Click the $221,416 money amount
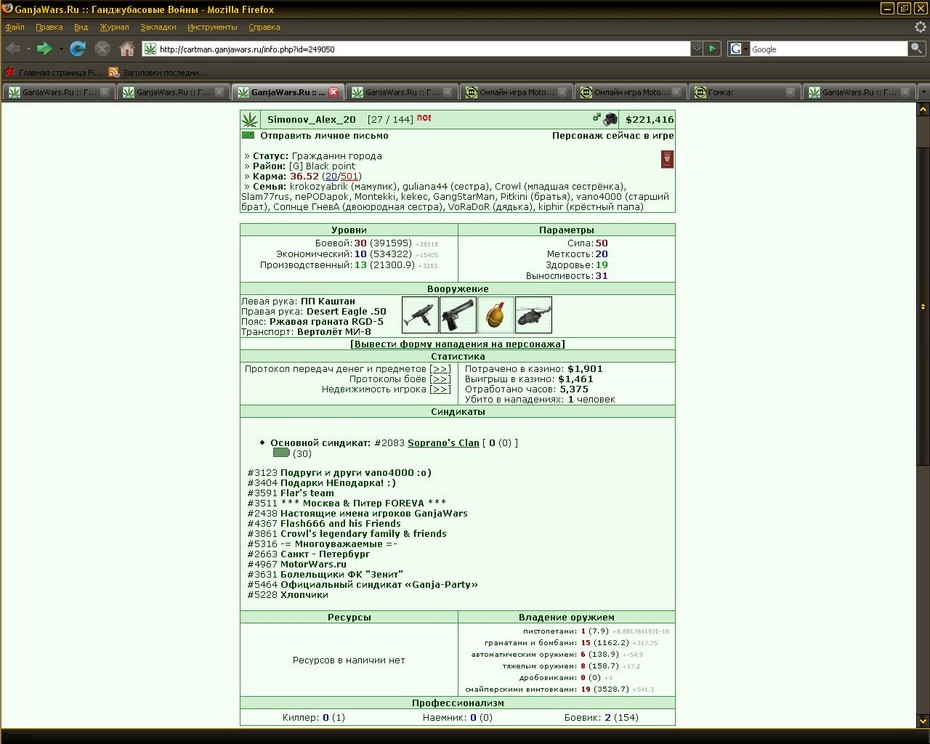Screen dimensions: 930x744 tap(649, 119)
